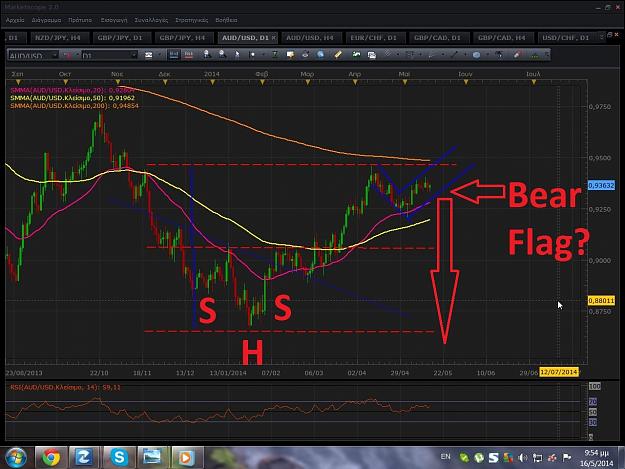The image size is (625, 469).
Task: Toggle the blue Bid price button
Action: (174, 55)
